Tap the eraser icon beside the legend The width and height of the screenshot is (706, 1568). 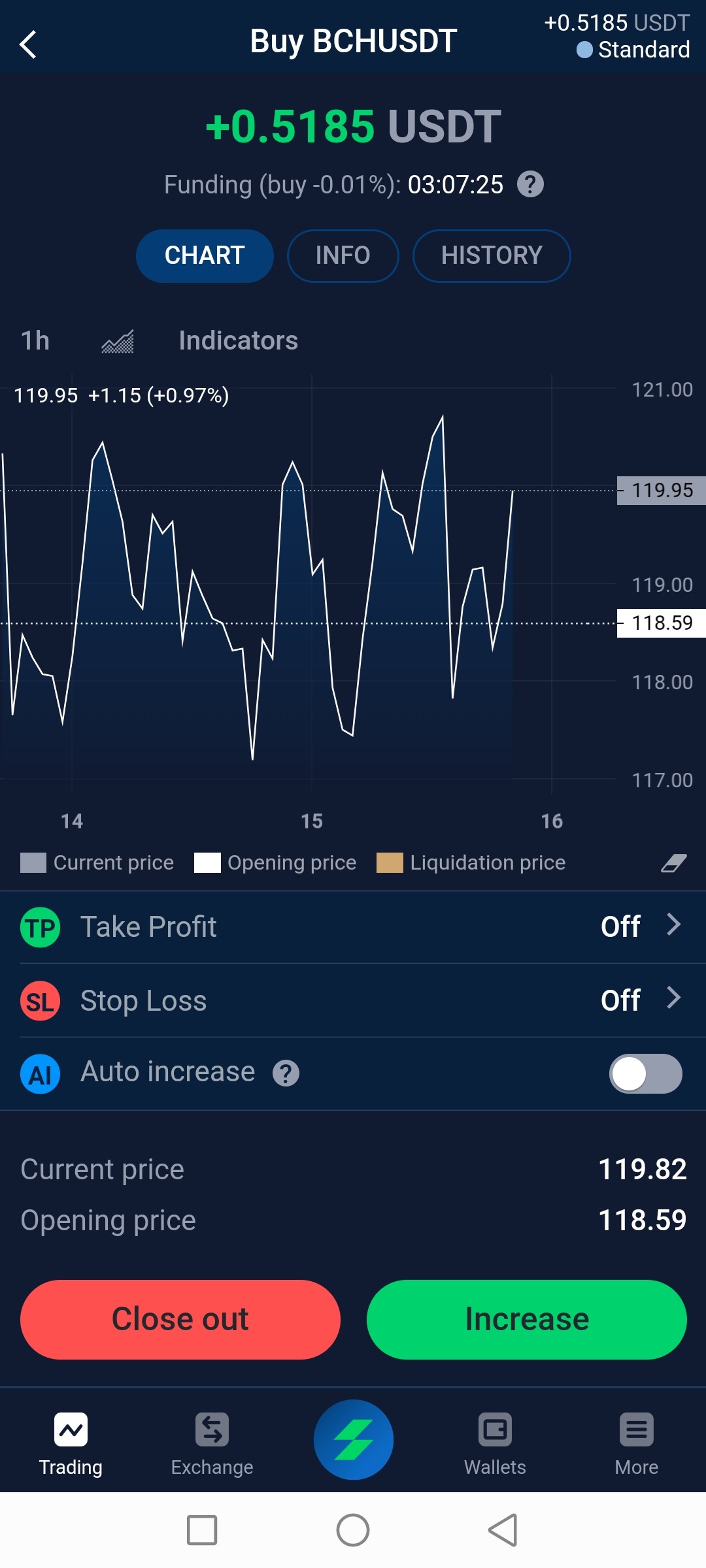tap(673, 863)
